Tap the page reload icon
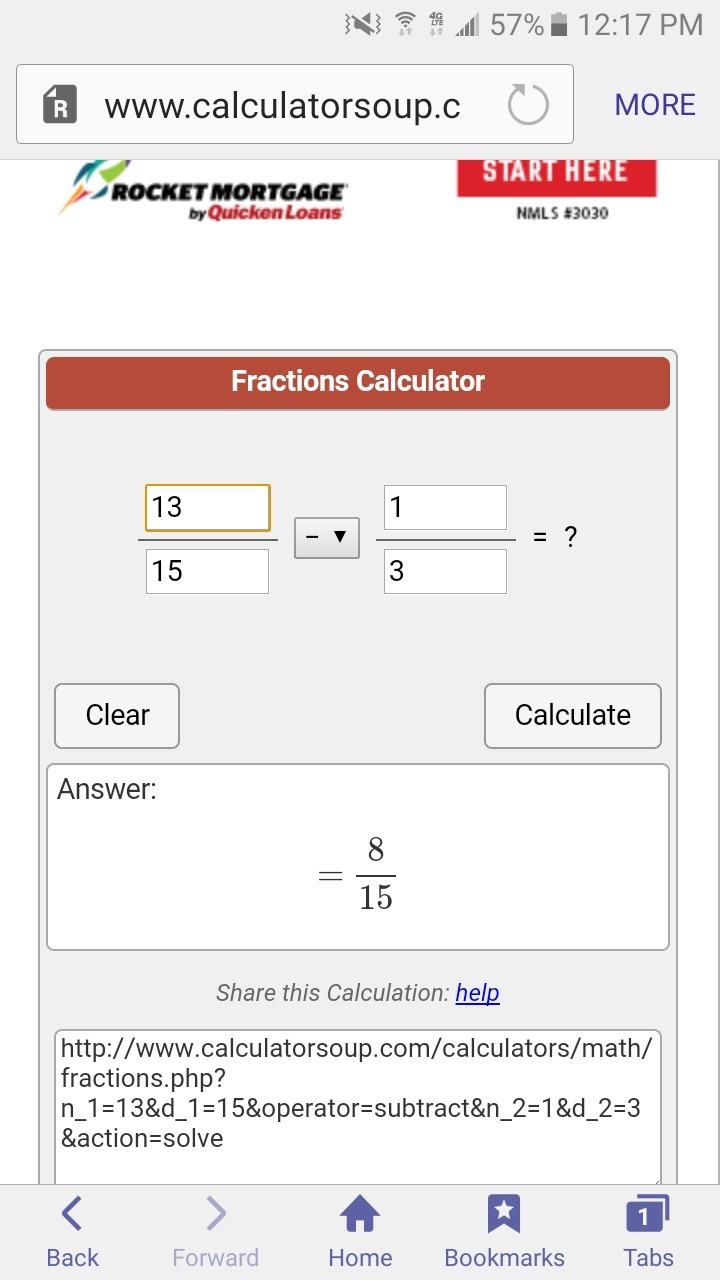This screenshot has width=720, height=1280. coord(528,105)
